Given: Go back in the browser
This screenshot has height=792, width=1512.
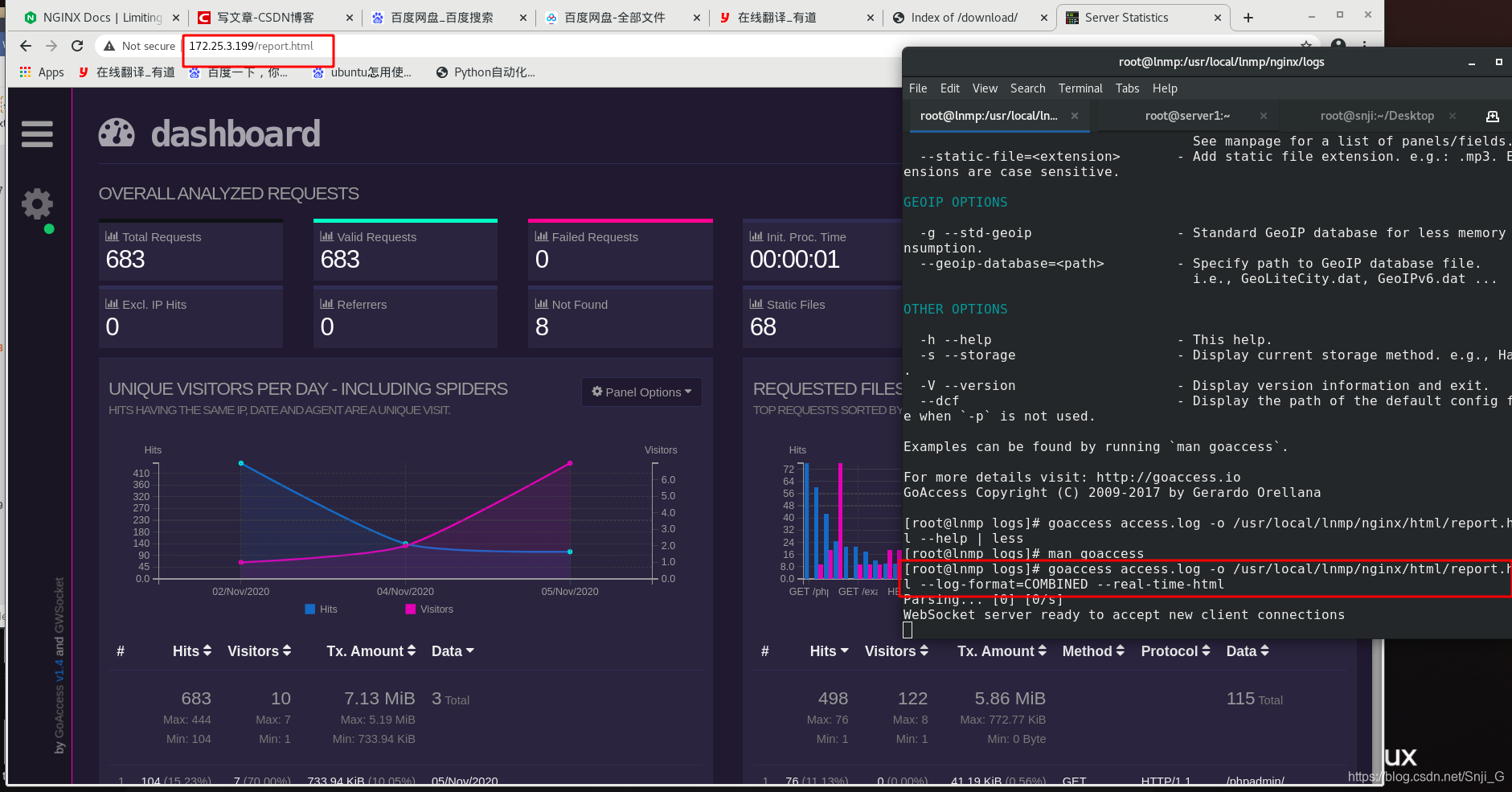Looking at the screenshot, I should [26, 46].
